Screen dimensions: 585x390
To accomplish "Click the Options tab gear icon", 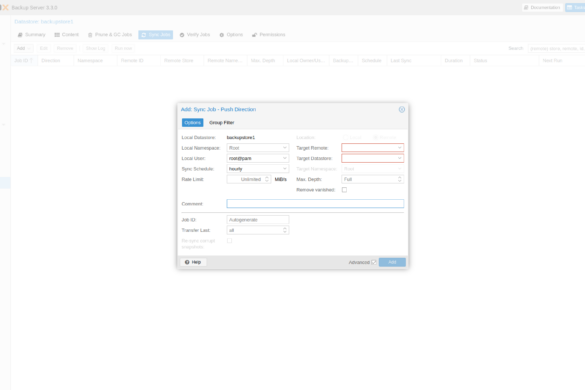I will [x=222, y=35].
